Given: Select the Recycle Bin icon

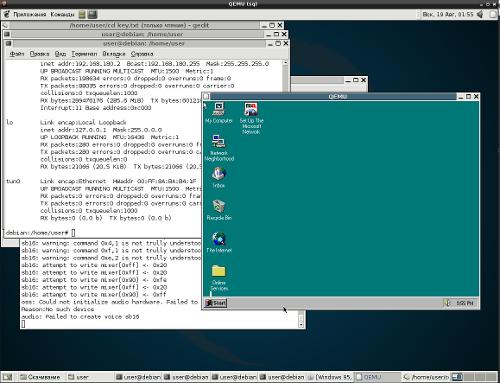Looking at the screenshot, I should coord(219,210).
